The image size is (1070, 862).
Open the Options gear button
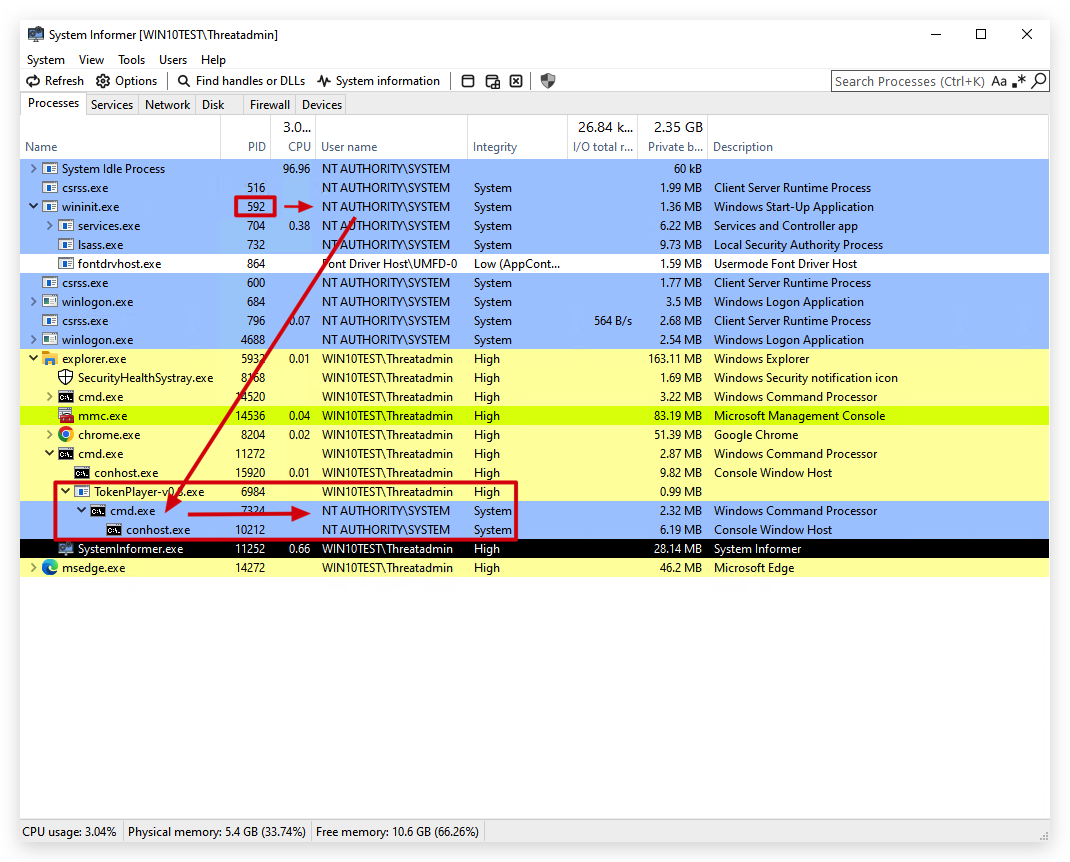pos(127,81)
